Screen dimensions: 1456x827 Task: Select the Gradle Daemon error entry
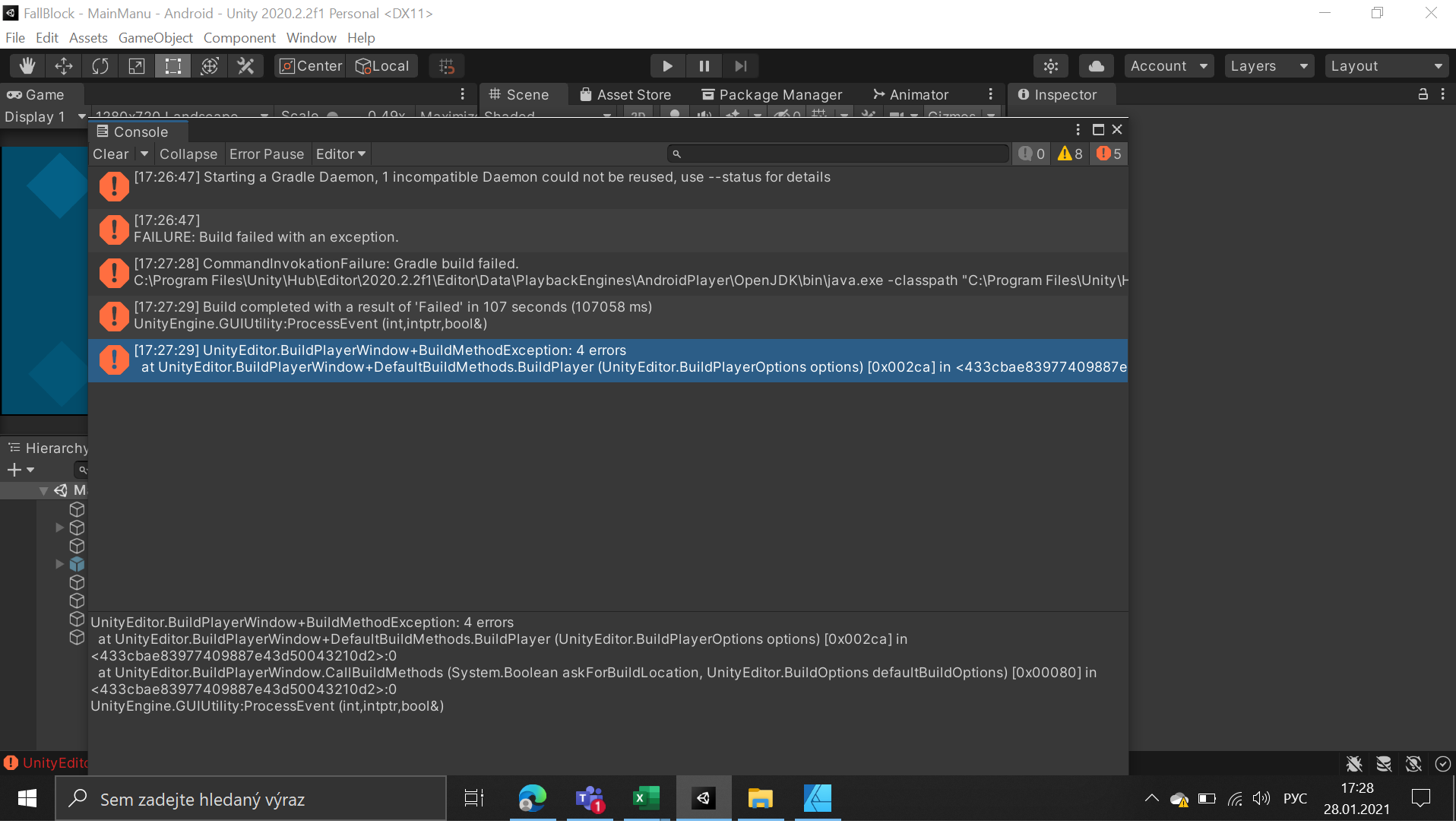(608, 187)
